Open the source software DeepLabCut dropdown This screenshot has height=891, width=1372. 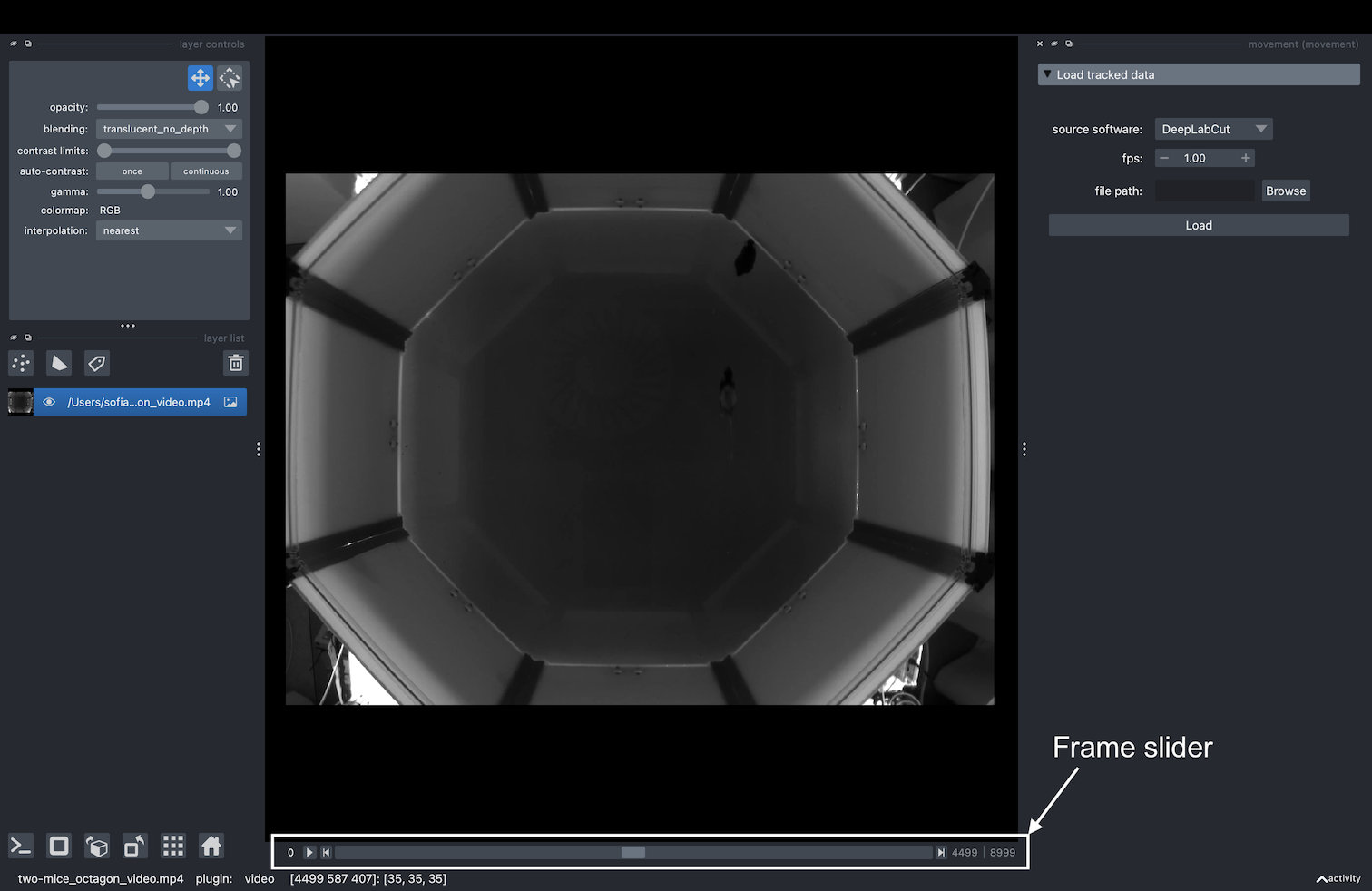[x=1212, y=128]
